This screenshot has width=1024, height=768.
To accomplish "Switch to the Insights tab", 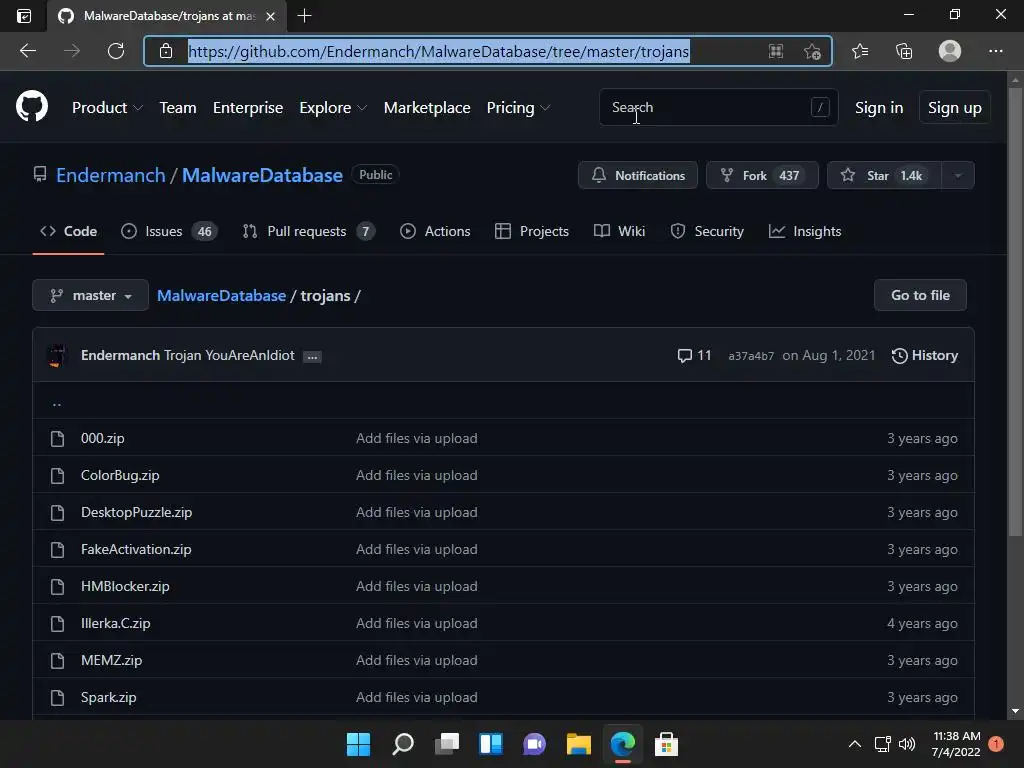I will click(805, 231).
